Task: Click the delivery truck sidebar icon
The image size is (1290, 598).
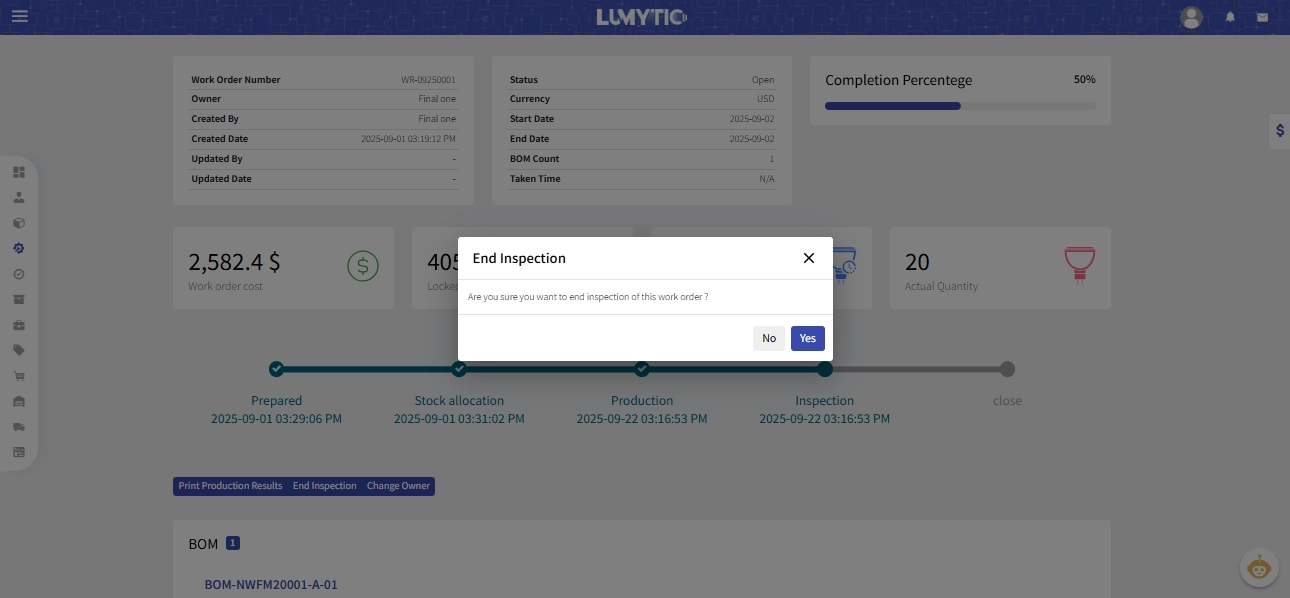Action: pyautogui.click(x=18, y=427)
